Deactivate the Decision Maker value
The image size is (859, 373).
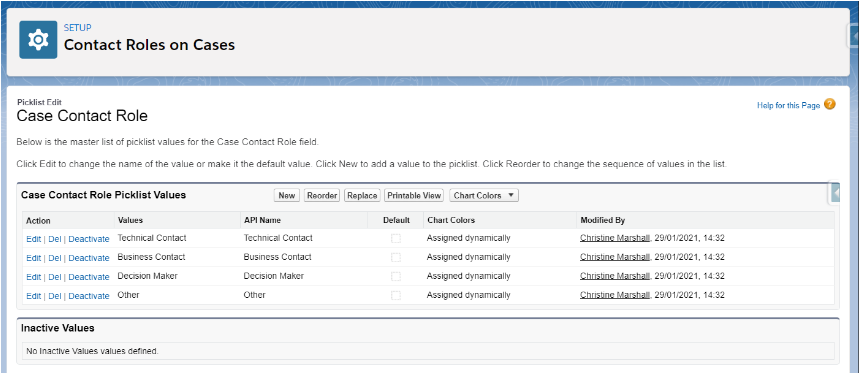[x=89, y=277]
